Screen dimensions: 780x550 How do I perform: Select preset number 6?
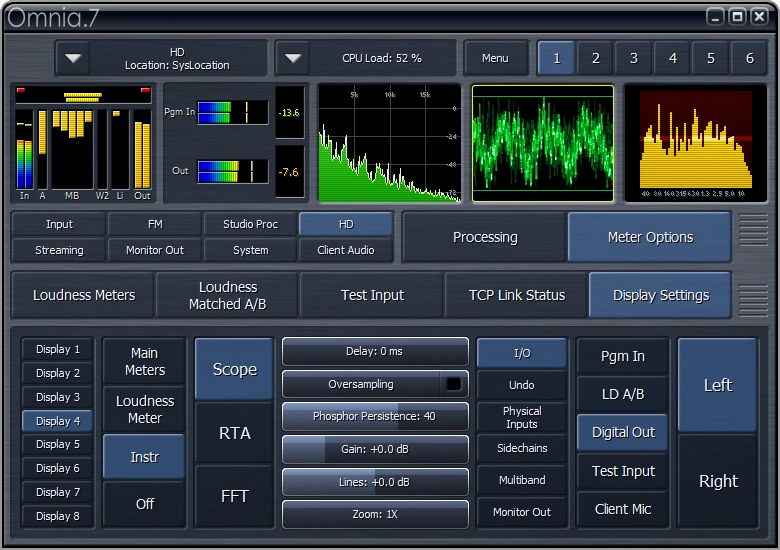(749, 58)
